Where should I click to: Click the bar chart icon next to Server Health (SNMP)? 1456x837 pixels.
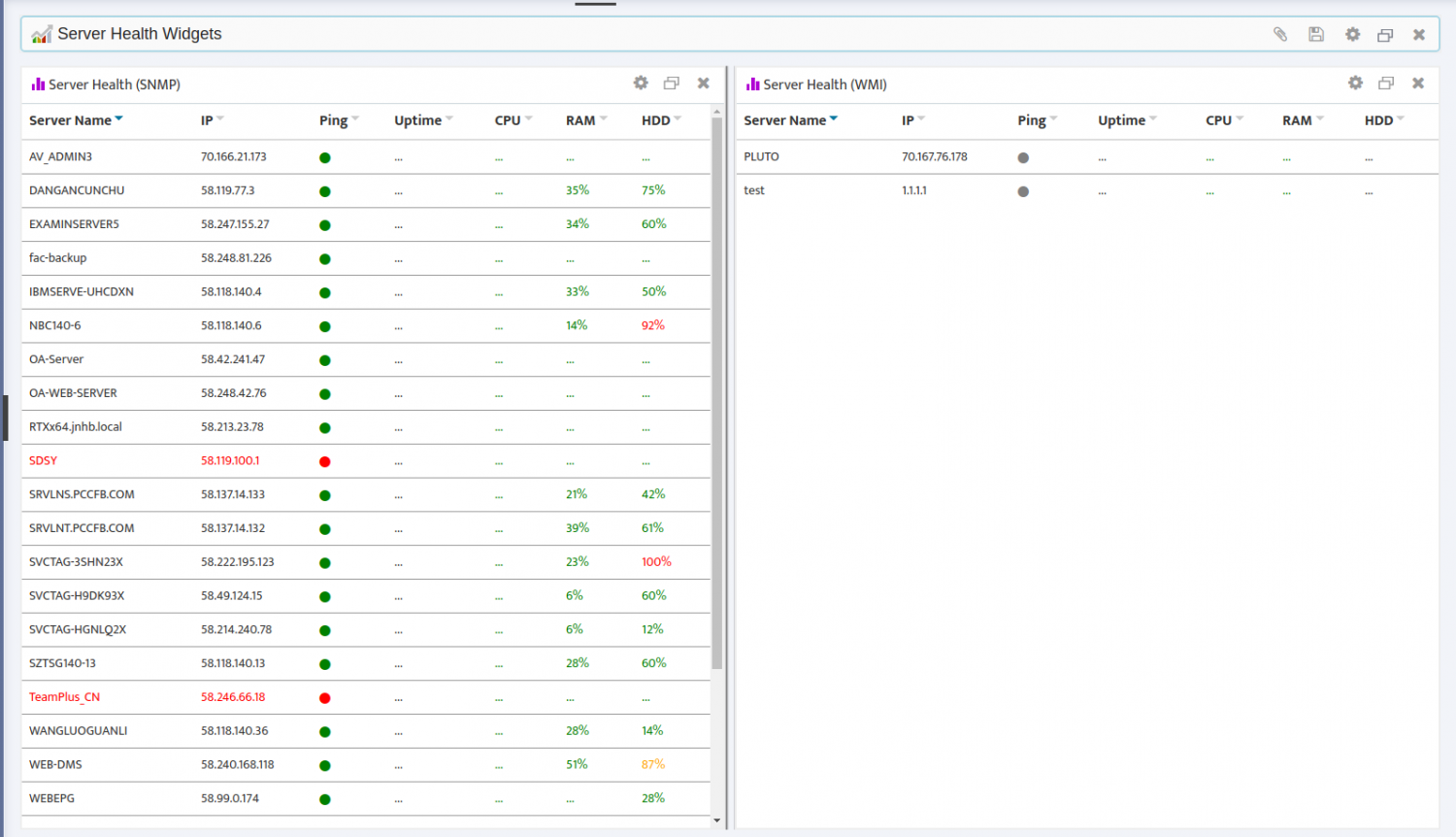[37, 84]
